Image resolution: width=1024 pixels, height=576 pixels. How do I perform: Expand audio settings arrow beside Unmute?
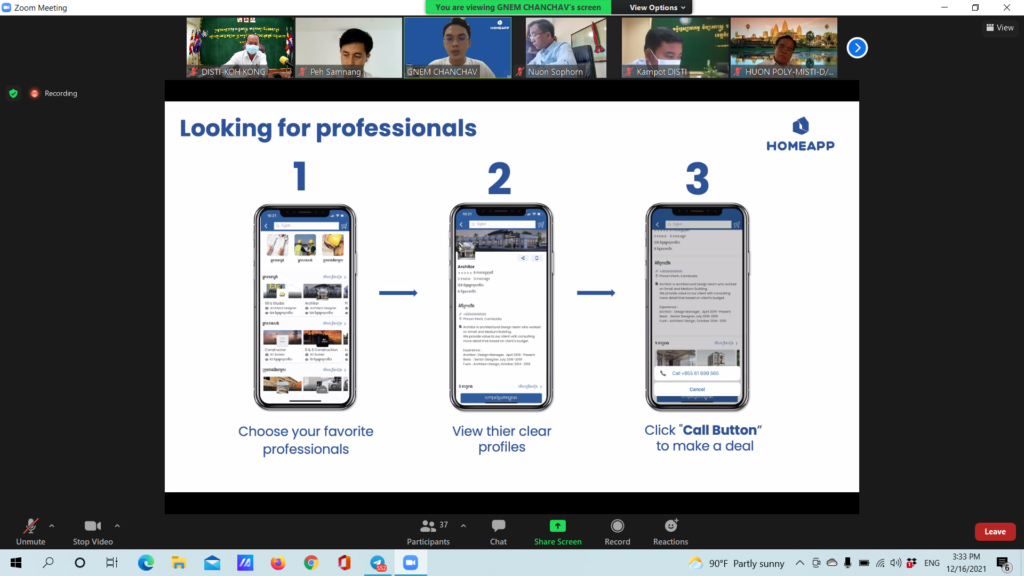click(52, 525)
